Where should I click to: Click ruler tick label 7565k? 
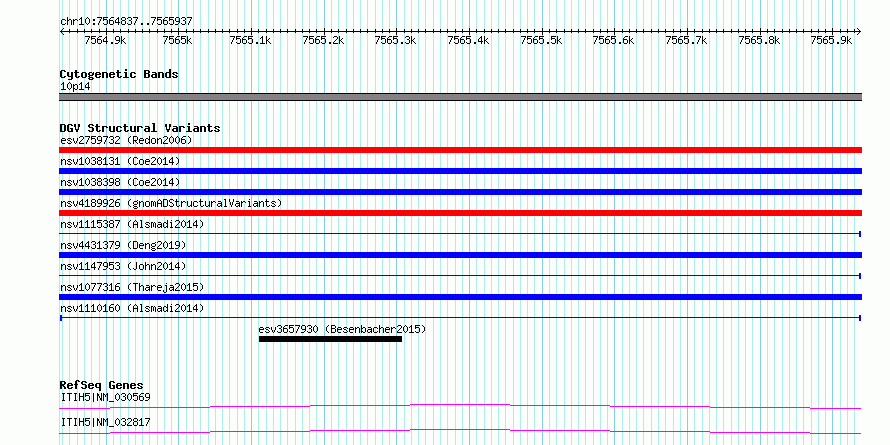pyautogui.click(x=178, y=40)
